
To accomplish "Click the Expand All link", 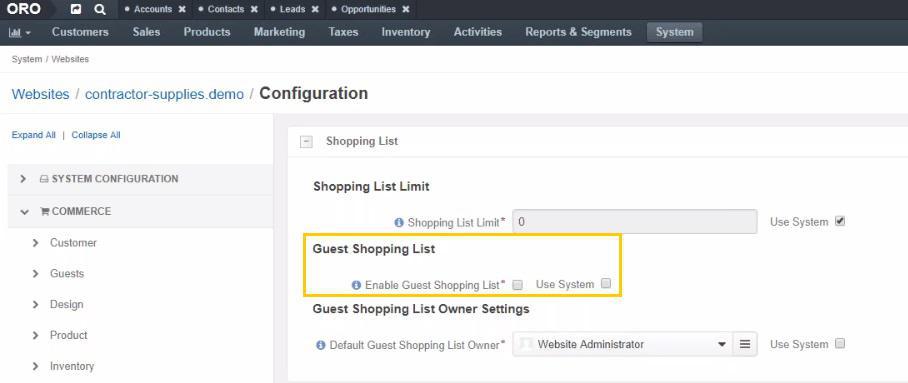I will pyautogui.click(x=34, y=135).
